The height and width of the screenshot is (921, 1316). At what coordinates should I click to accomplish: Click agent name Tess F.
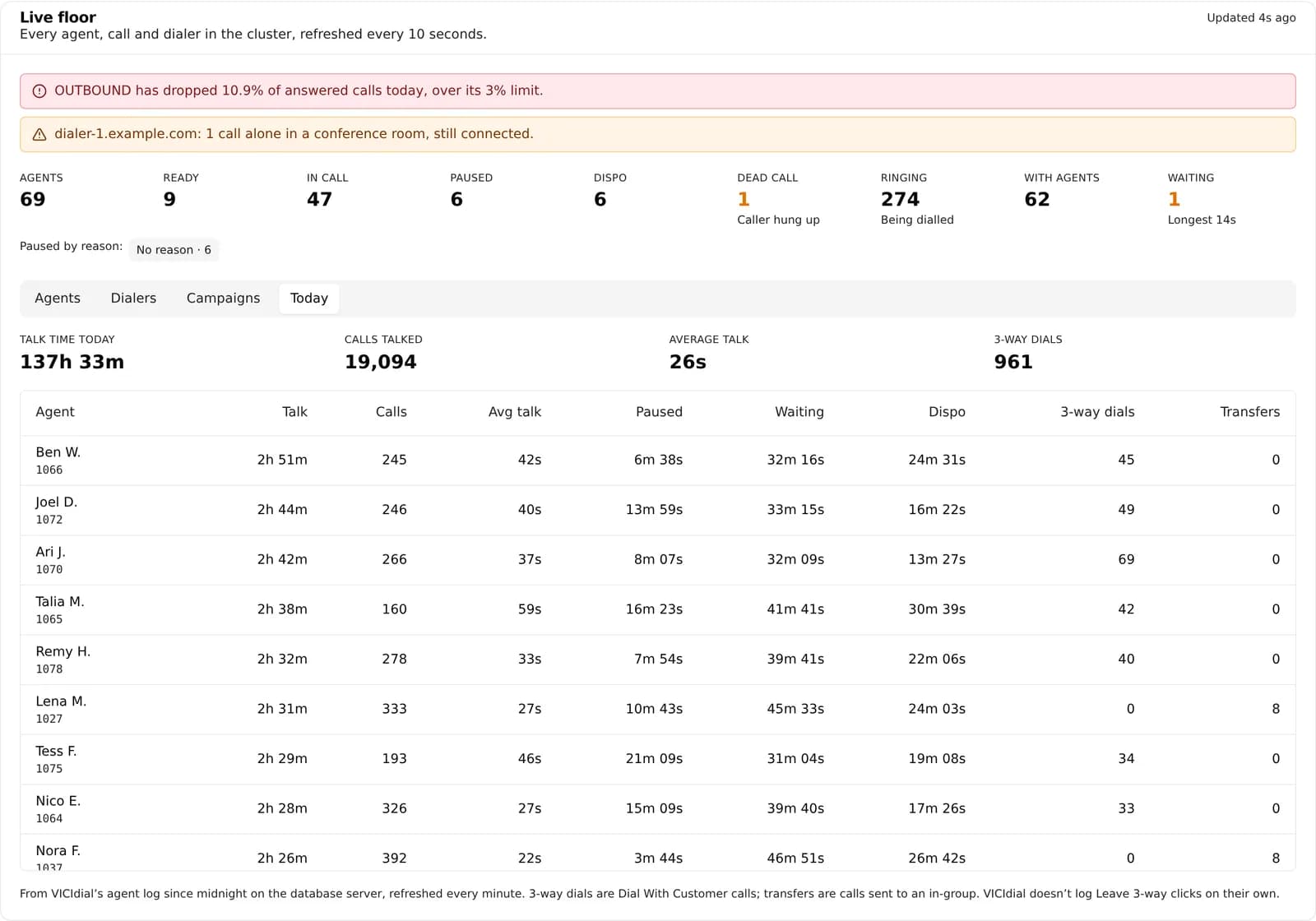pyautogui.click(x=56, y=751)
